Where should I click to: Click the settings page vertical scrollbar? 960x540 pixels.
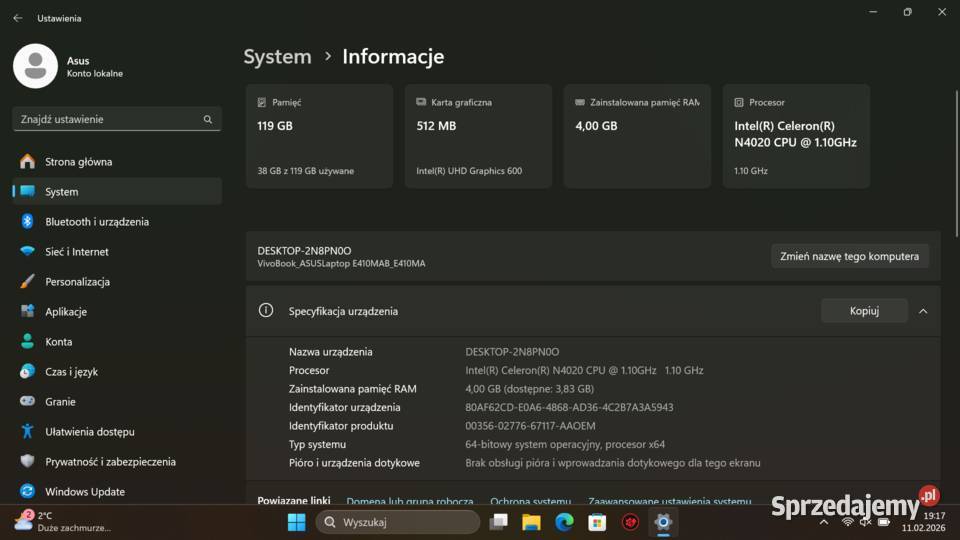click(x=956, y=163)
